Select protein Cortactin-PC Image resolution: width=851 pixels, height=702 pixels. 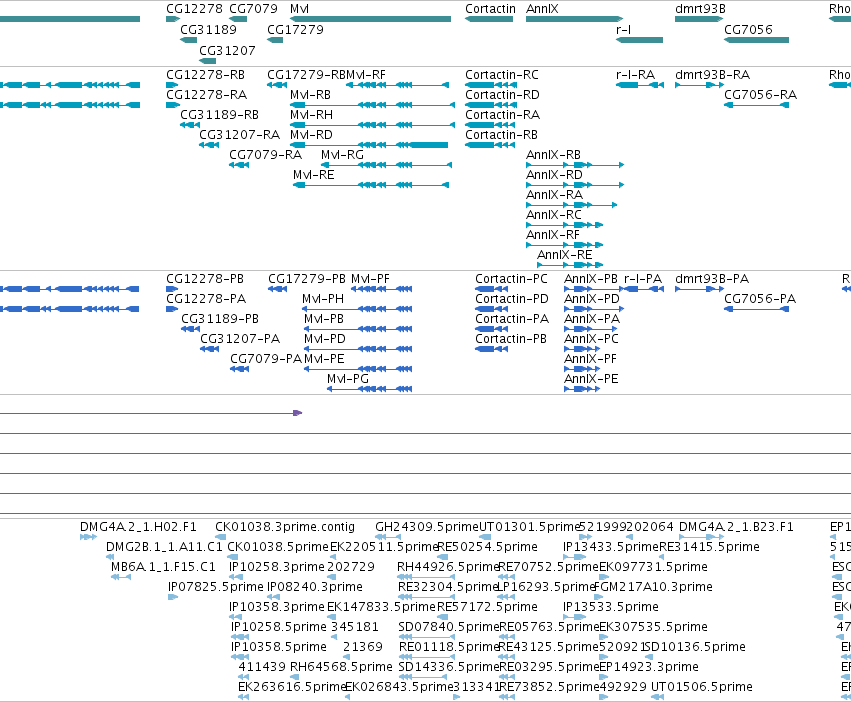(x=491, y=289)
